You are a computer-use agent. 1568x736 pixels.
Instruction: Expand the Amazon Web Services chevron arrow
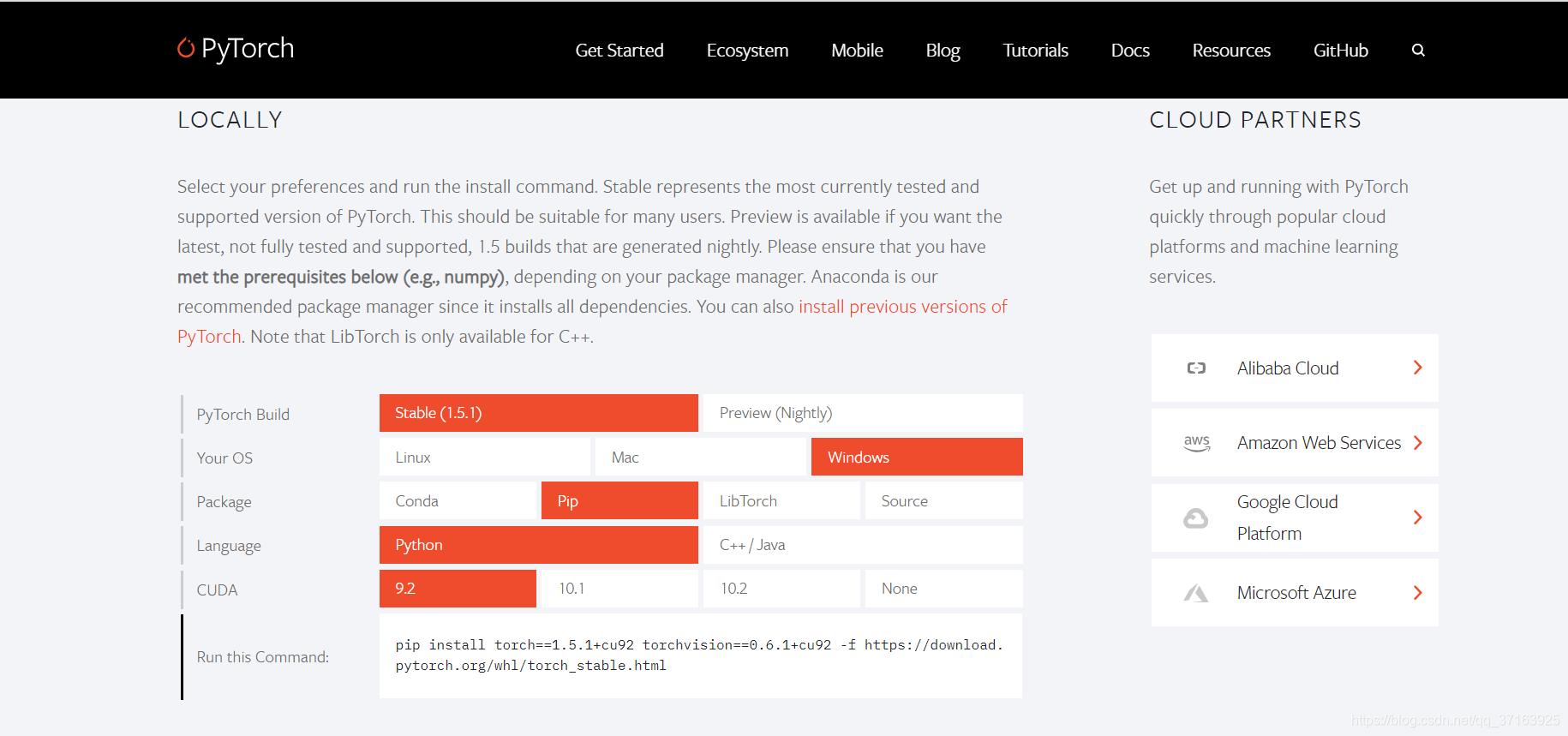click(x=1418, y=443)
